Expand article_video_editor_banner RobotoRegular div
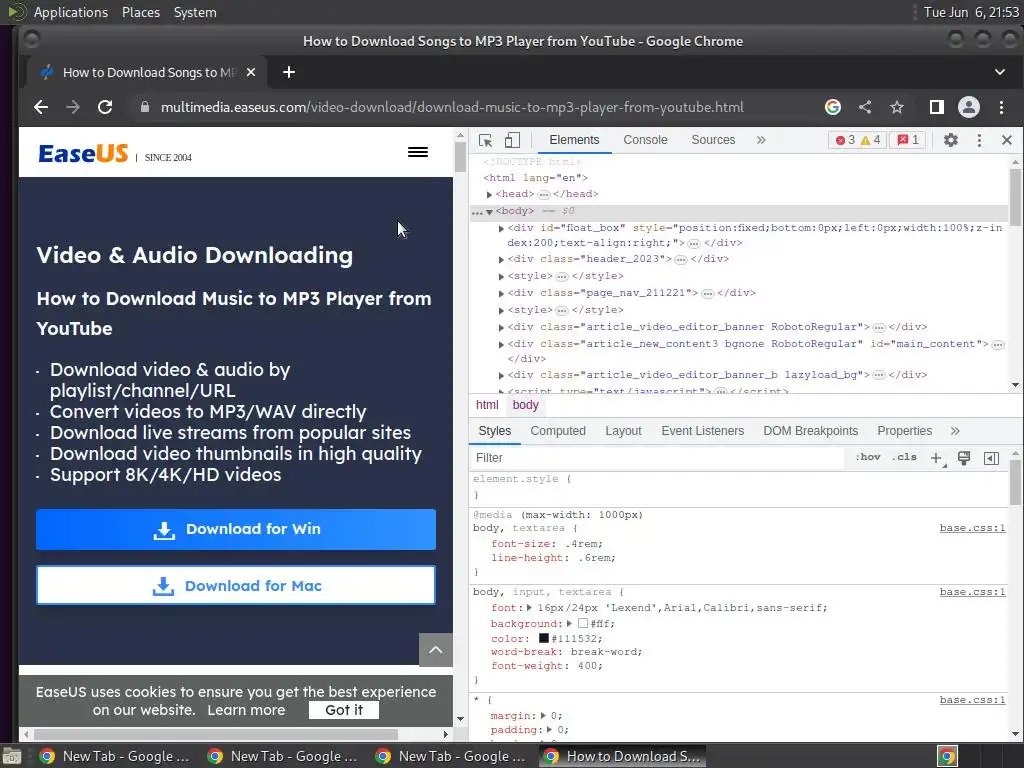The image size is (1024, 768). pos(501,328)
